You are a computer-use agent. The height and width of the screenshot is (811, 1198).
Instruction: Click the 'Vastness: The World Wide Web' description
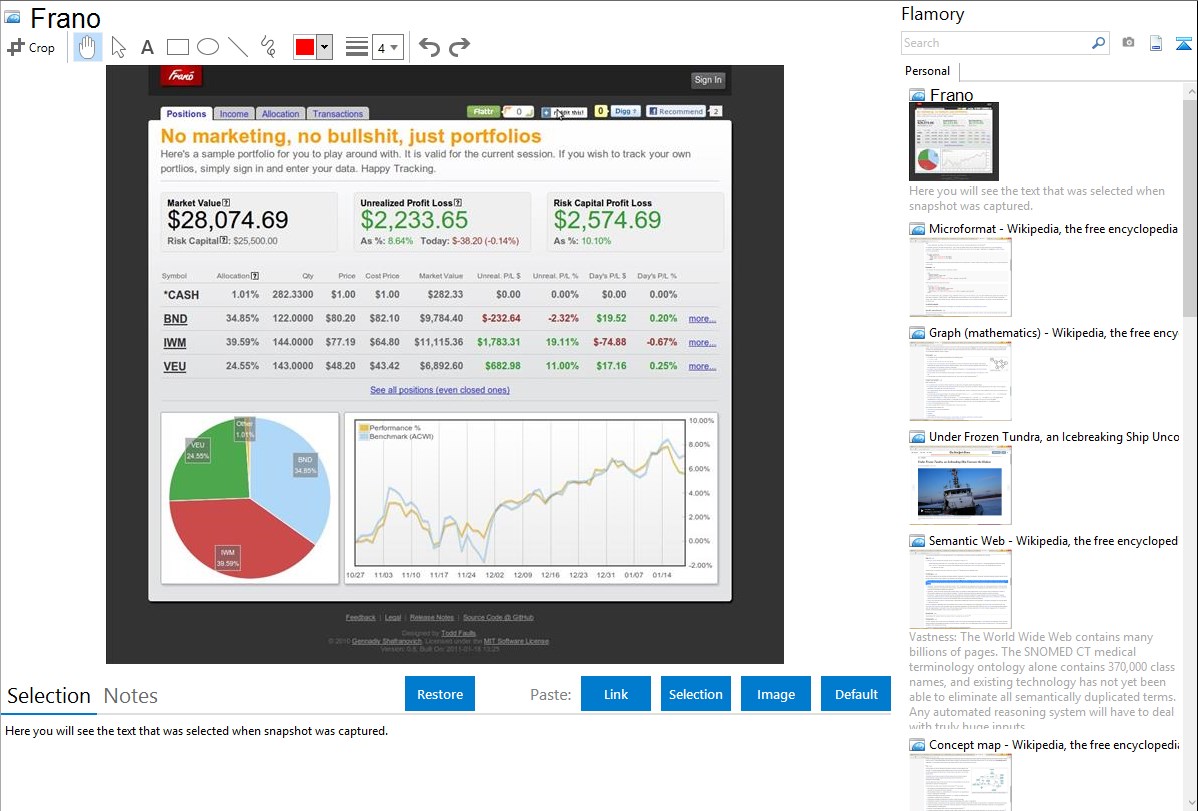coord(1042,682)
